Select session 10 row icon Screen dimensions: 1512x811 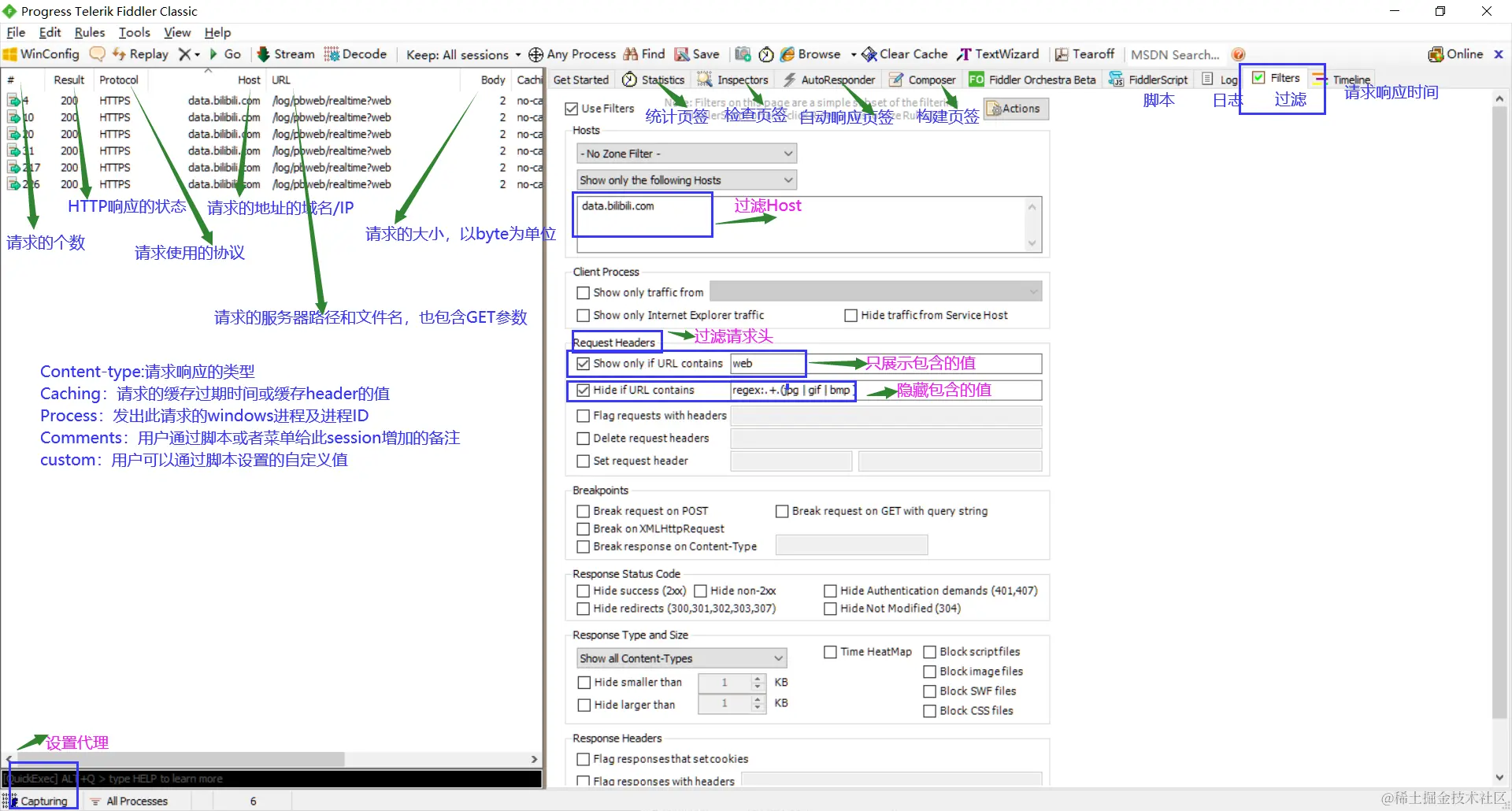tap(13, 117)
